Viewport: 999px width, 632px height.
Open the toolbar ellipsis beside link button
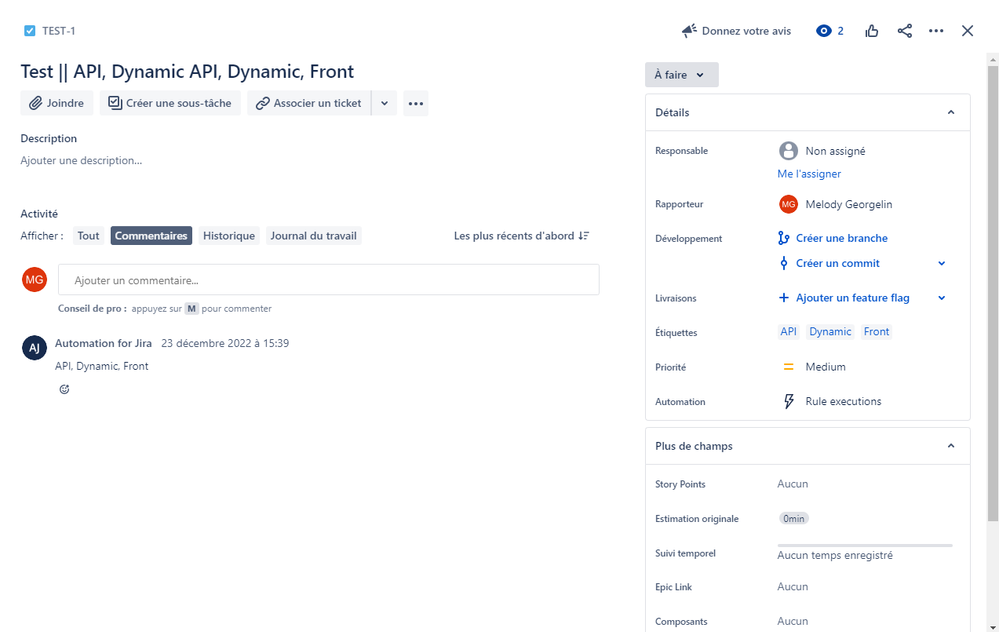pyautogui.click(x=415, y=103)
